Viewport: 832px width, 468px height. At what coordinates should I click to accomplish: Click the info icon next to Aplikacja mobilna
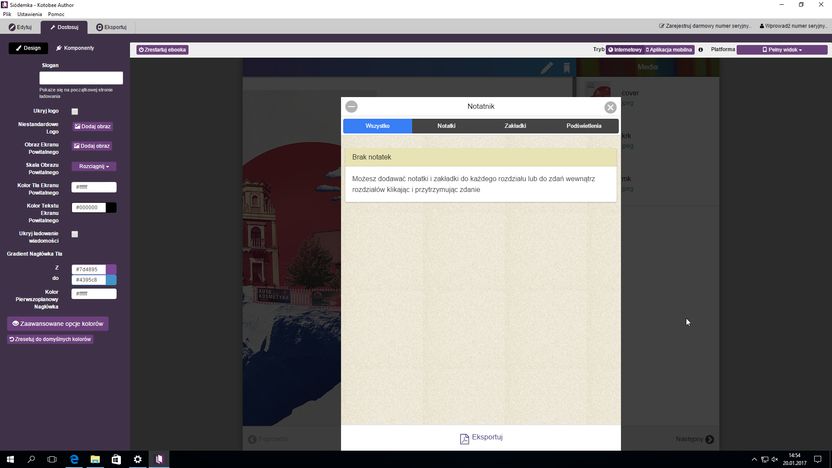point(700,50)
